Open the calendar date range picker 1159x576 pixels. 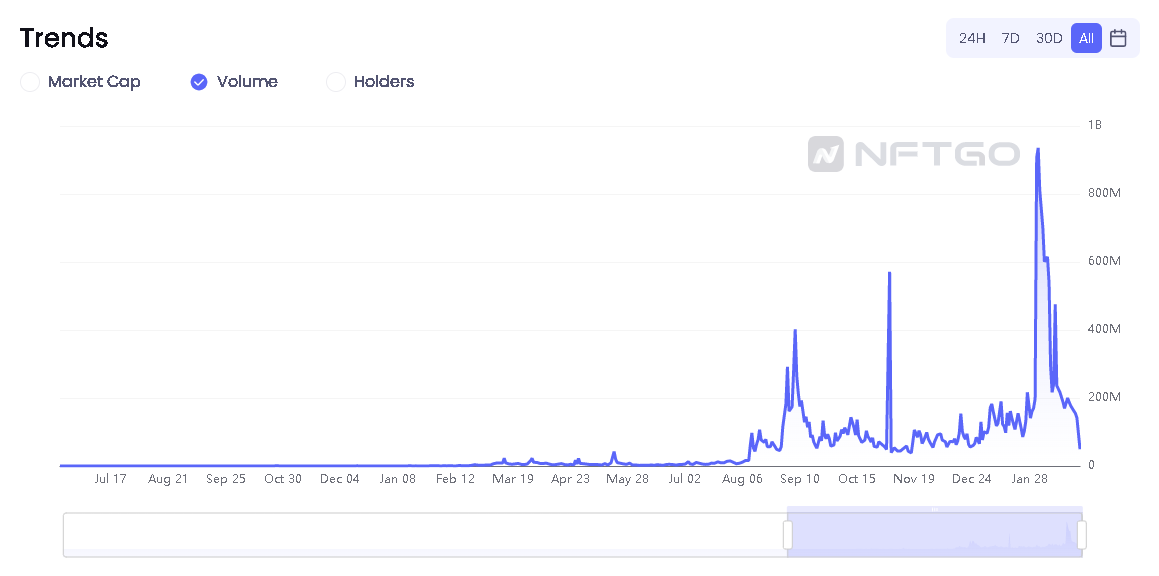[x=1118, y=38]
